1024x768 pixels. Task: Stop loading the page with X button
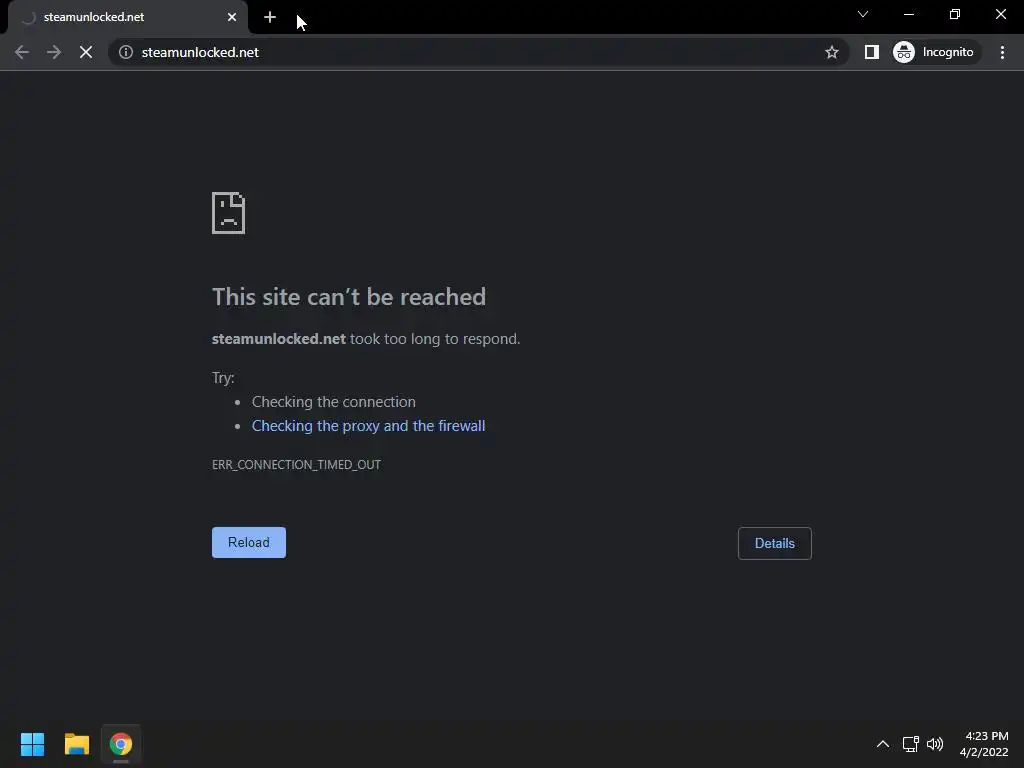coord(86,52)
